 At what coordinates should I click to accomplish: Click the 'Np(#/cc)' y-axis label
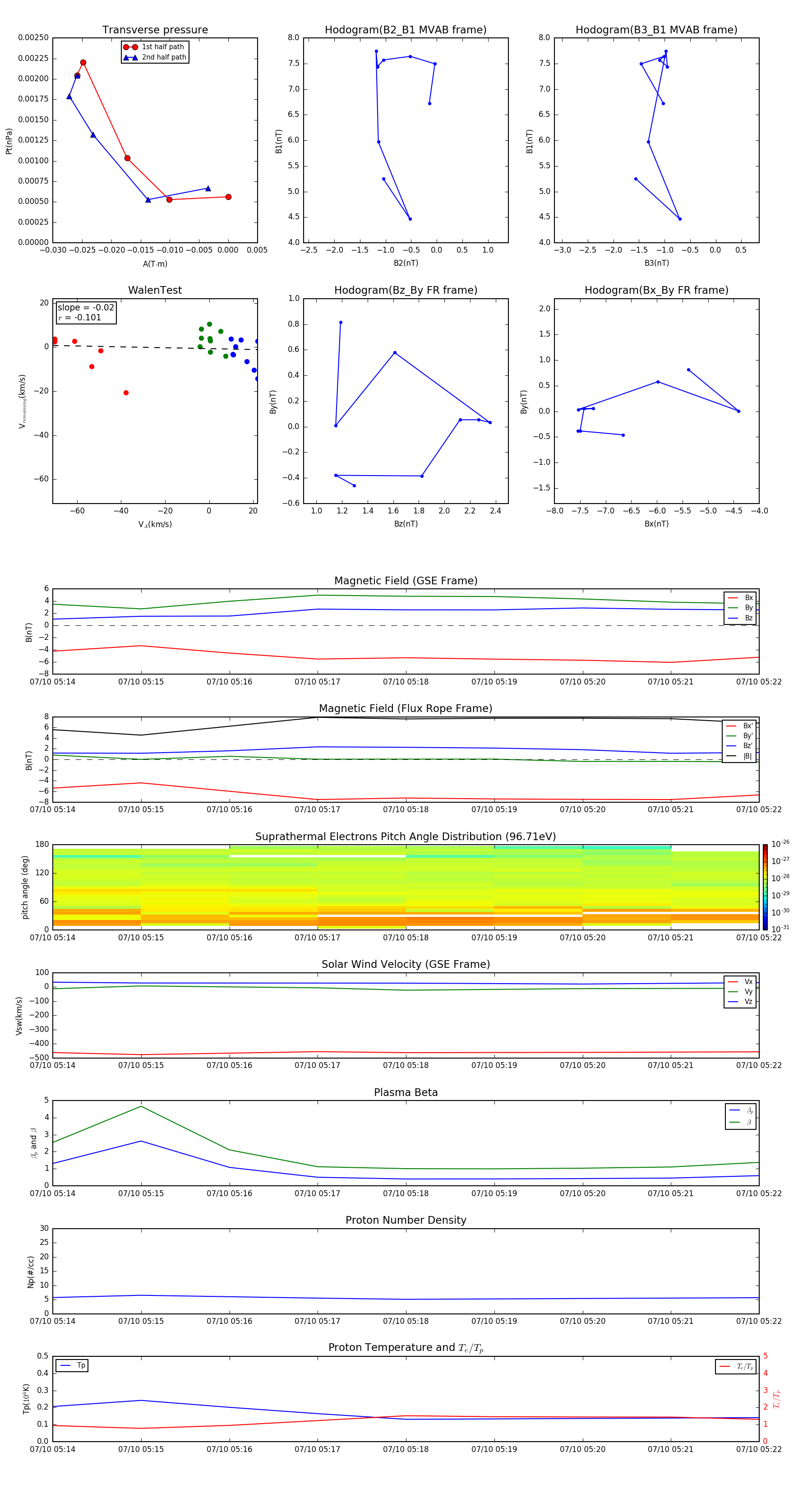[x=31, y=1272]
